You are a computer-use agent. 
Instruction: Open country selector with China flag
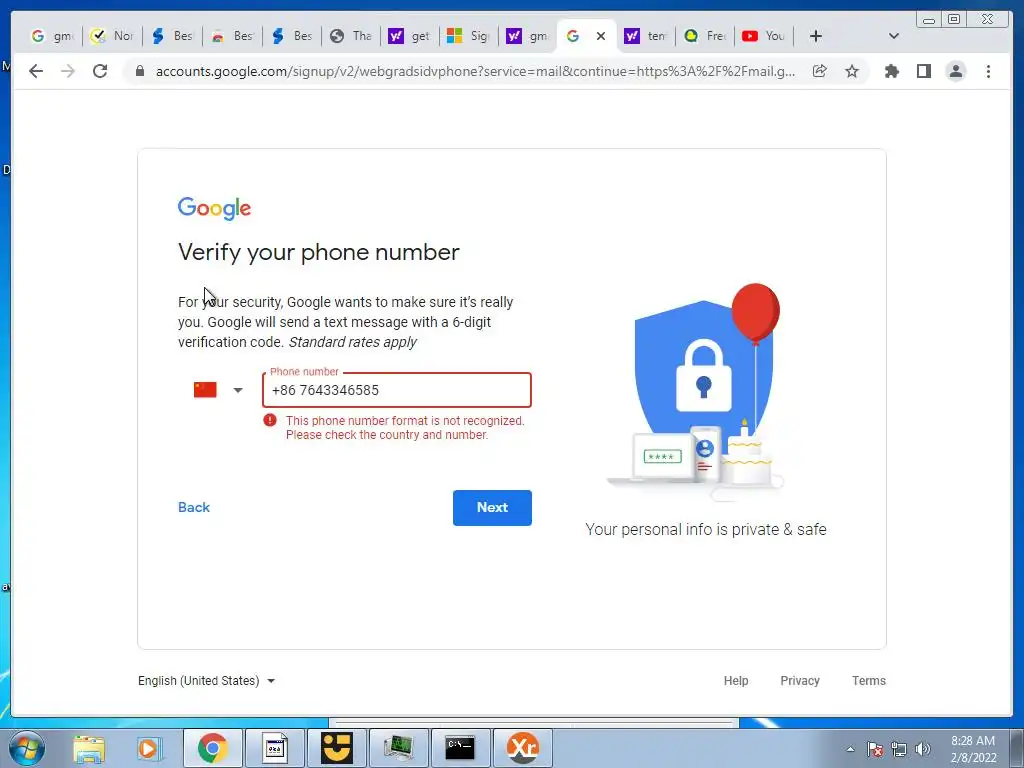coord(219,390)
